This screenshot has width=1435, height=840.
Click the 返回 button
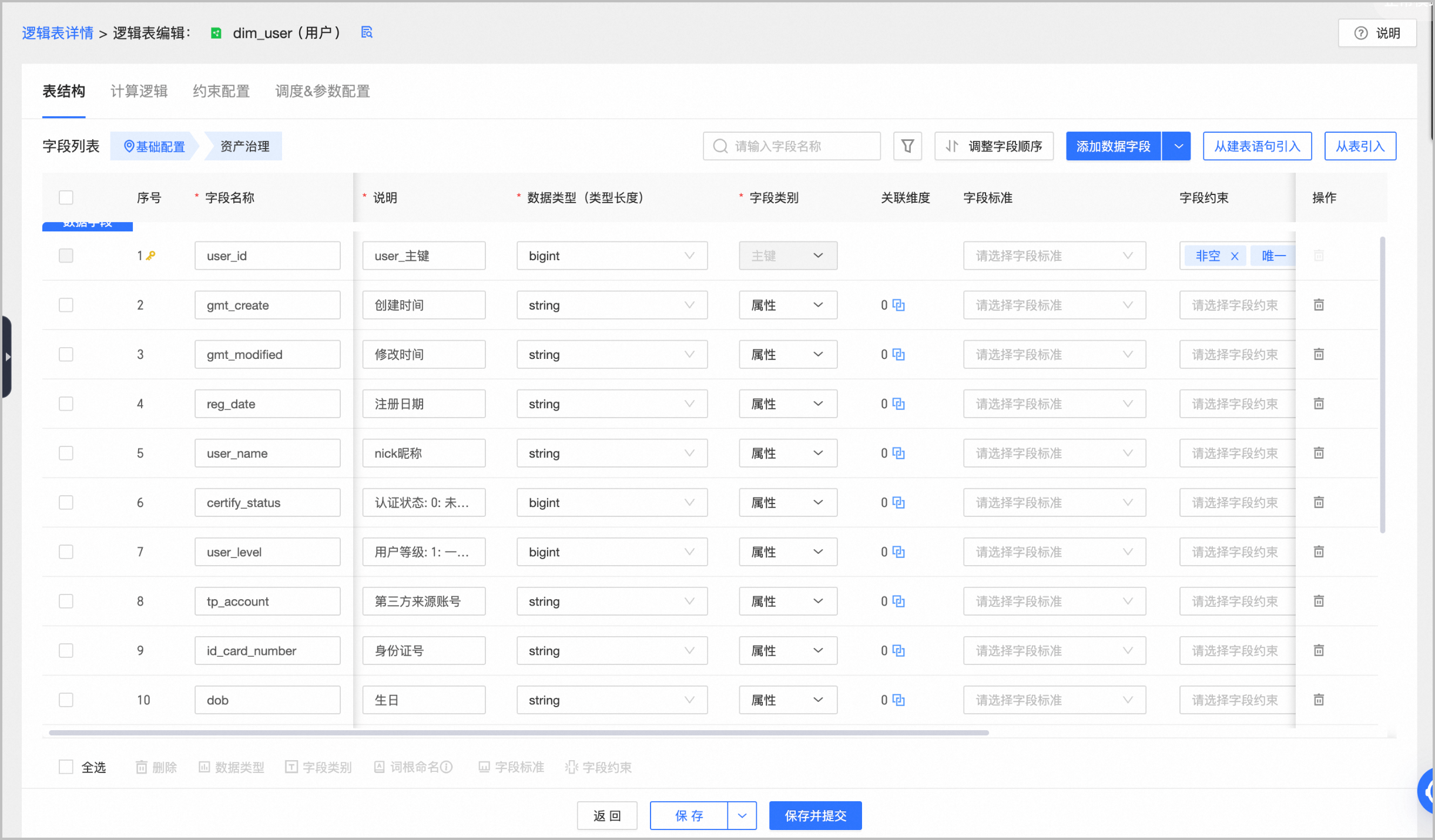tap(607, 815)
